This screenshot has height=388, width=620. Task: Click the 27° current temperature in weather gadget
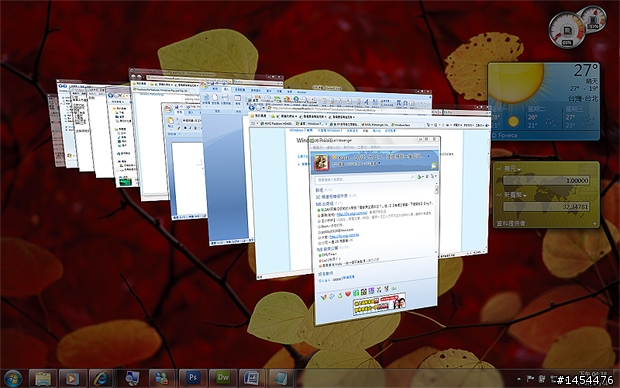[x=585, y=70]
